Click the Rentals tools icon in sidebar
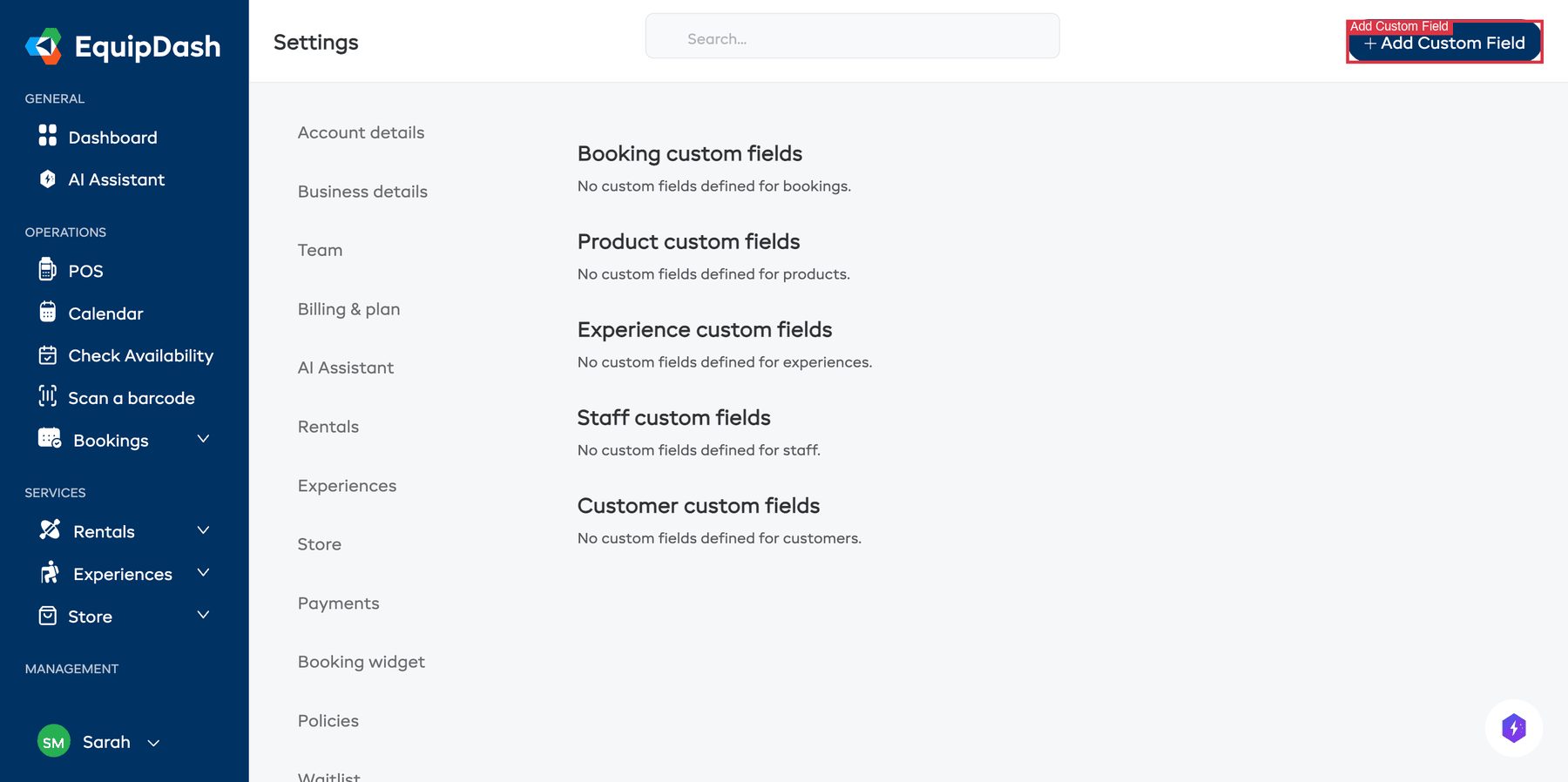The image size is (1568, 782). tap(50, 529)
